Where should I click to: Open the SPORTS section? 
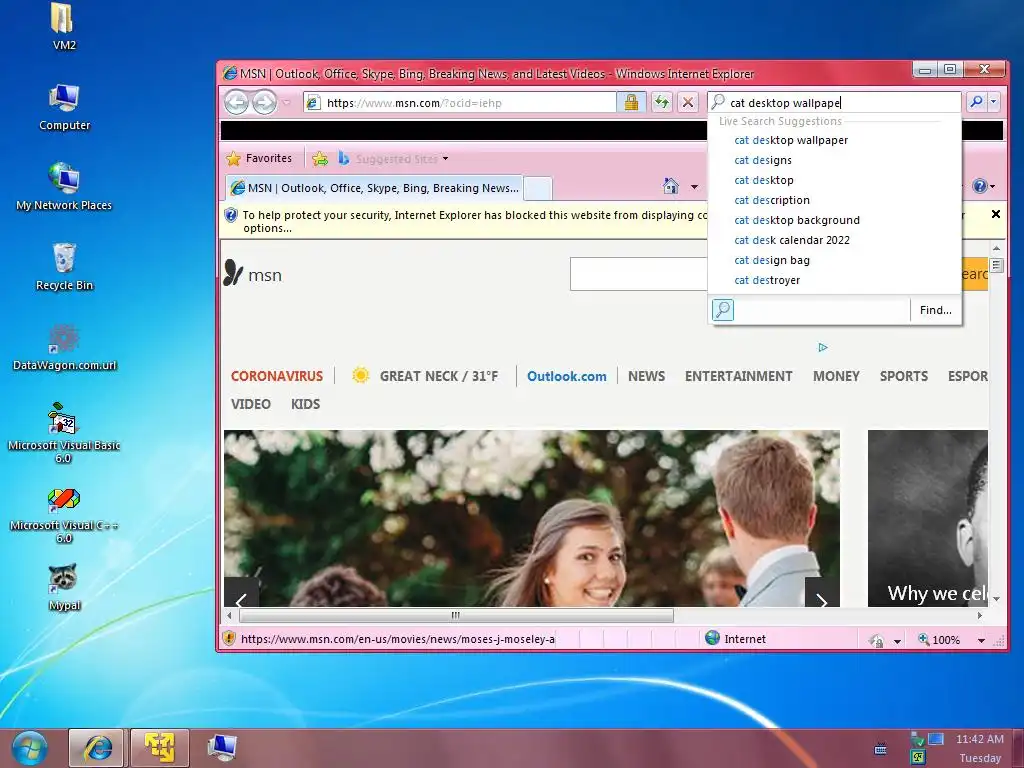click(904, 376)
